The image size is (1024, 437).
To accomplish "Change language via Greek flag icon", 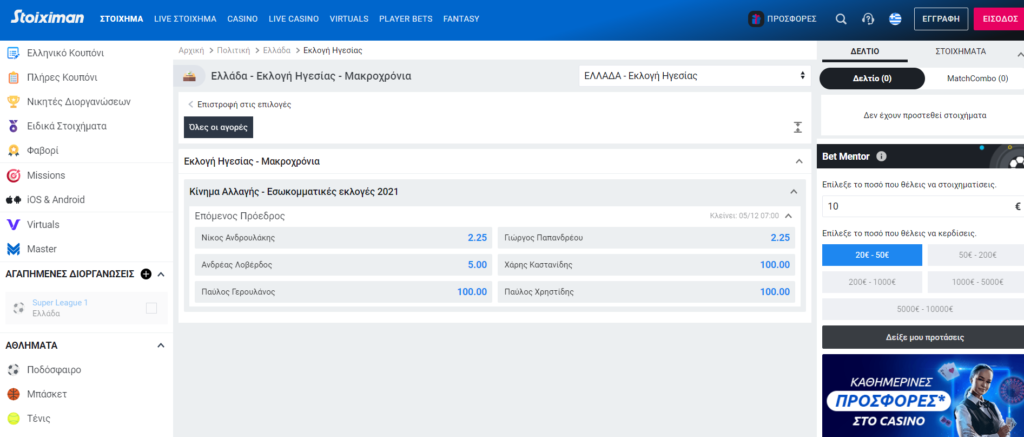I will click(895, 19).
